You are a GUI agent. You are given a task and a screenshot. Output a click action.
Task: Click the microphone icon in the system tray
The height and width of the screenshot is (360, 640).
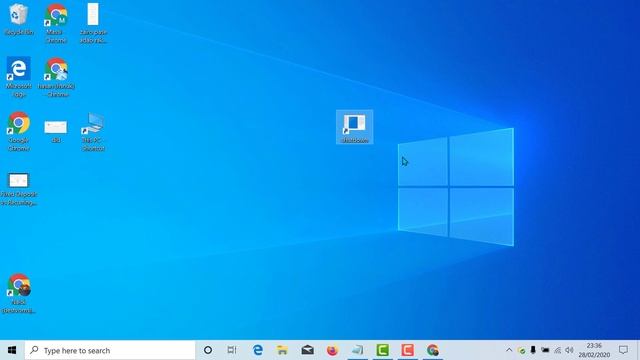pos(533,350)
